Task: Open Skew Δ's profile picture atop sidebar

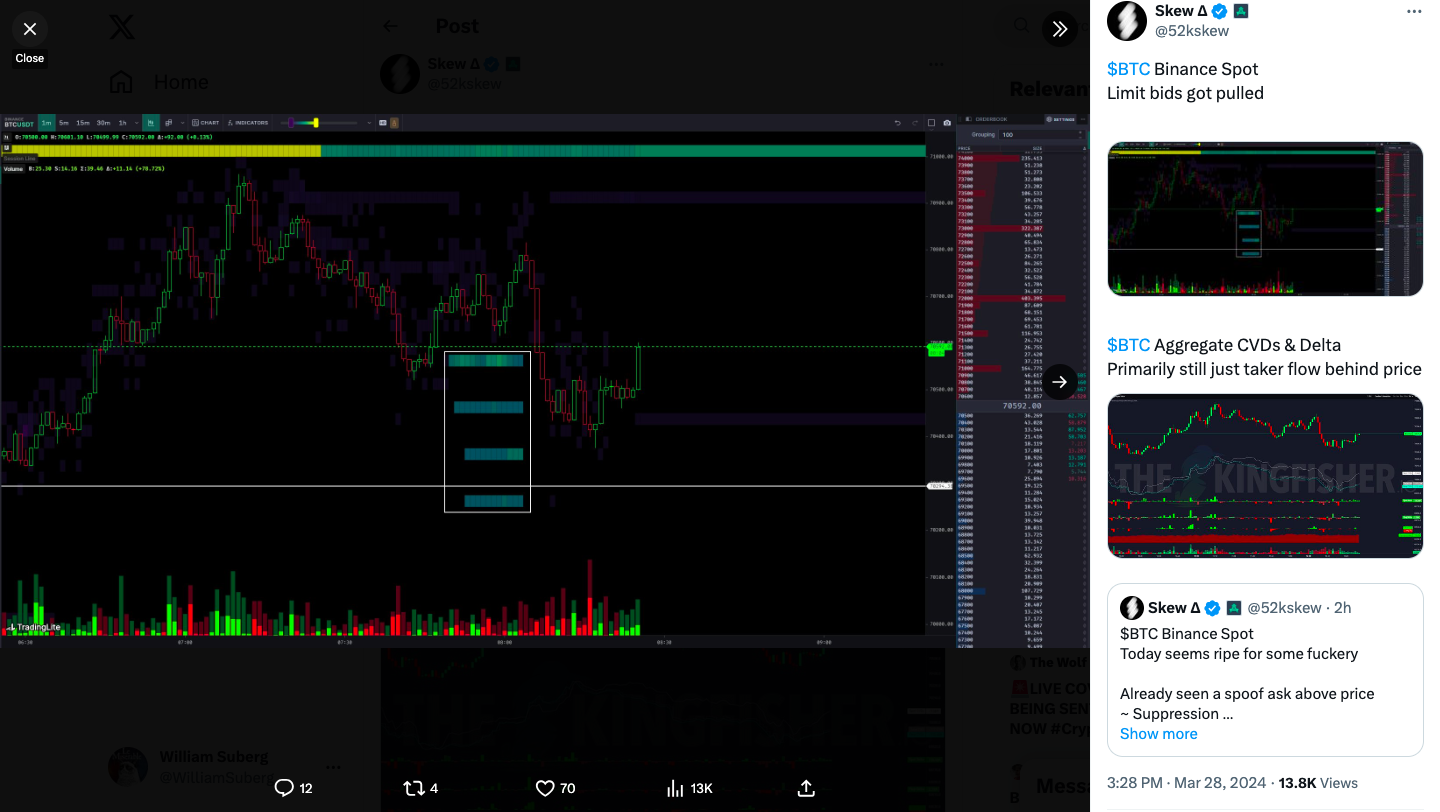Action: (1127, 21)
